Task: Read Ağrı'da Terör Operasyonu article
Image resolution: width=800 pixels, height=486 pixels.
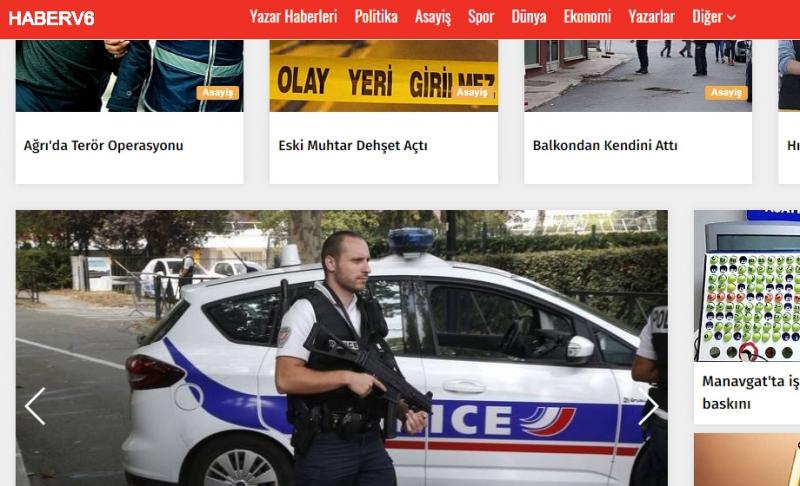Action: point(104,146)
